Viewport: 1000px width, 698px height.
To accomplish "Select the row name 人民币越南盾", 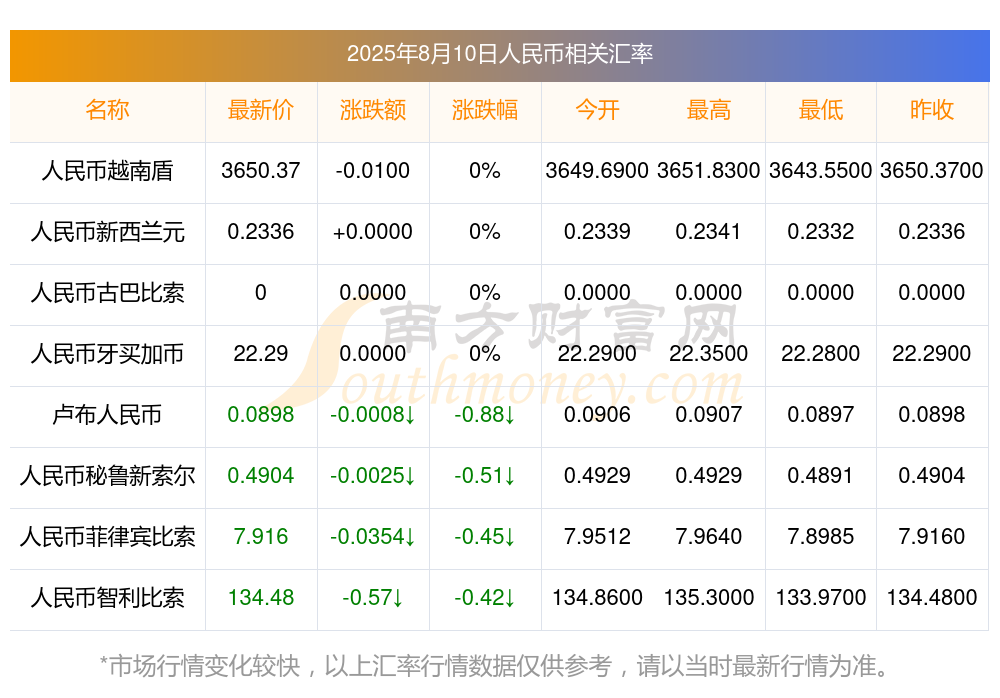I will [x=107, y=171].
